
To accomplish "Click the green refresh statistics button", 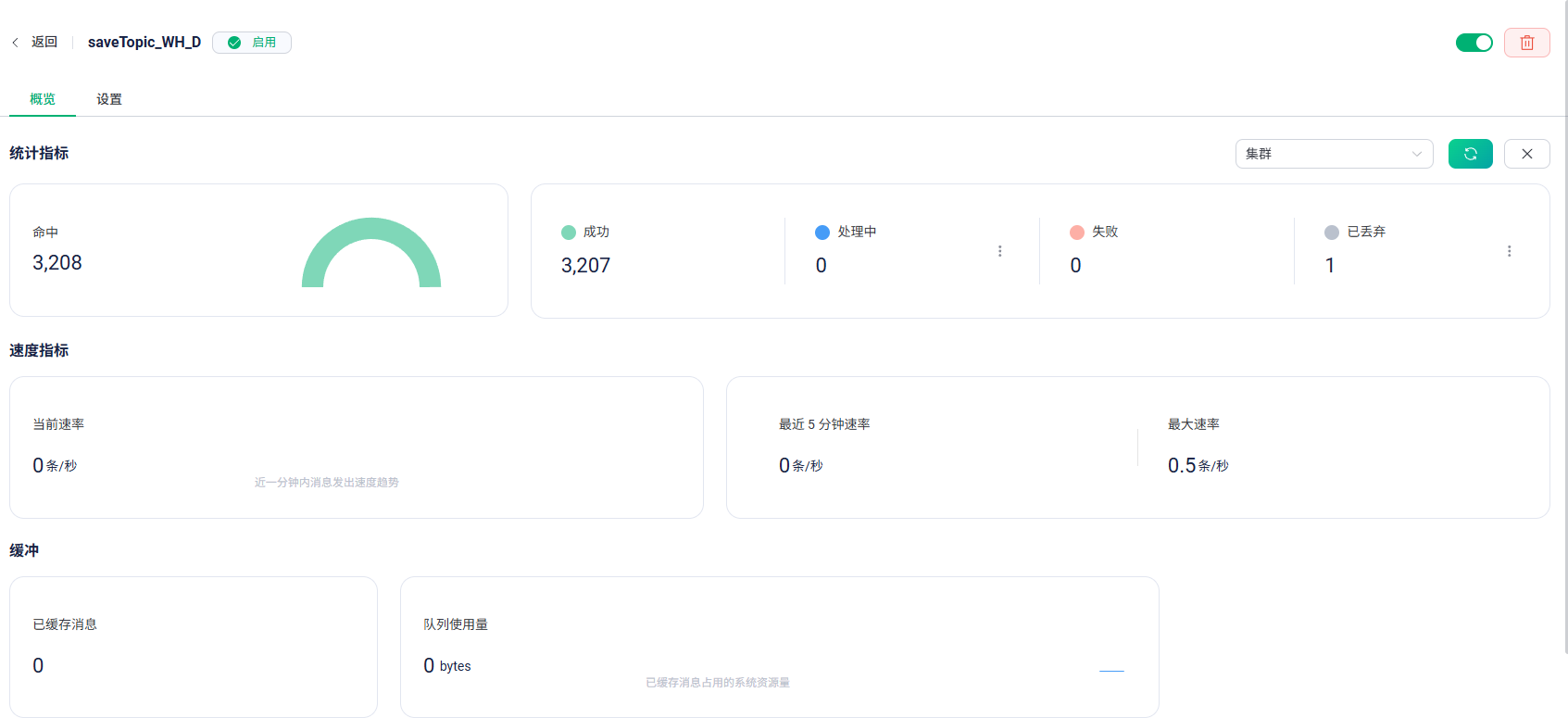I will click(x=1470, y=154).
